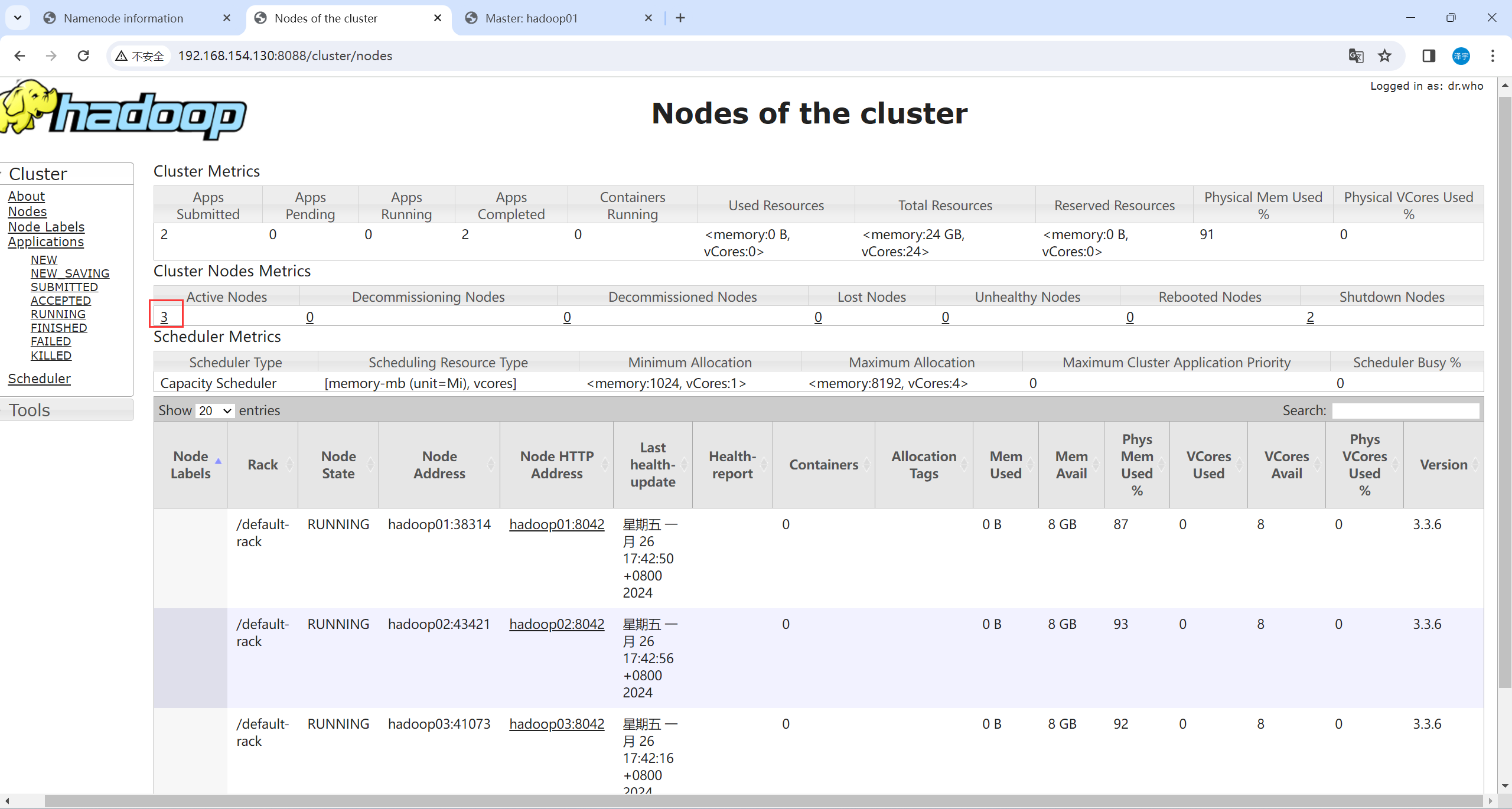Bookmark this page with star icon
Viewport: 1512px width, 809px height.
tap(1384, 56)
